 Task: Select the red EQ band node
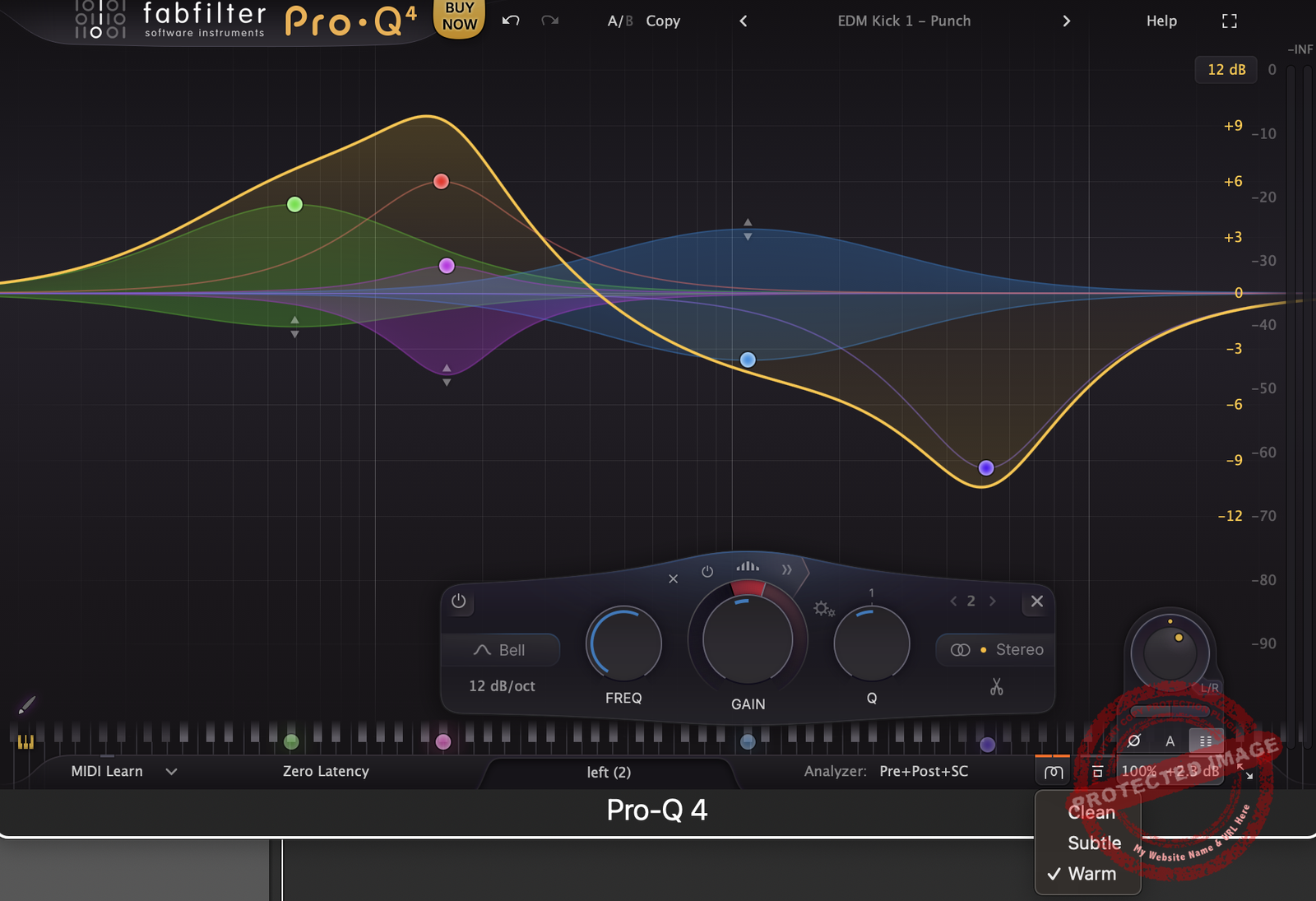[441, 181]
